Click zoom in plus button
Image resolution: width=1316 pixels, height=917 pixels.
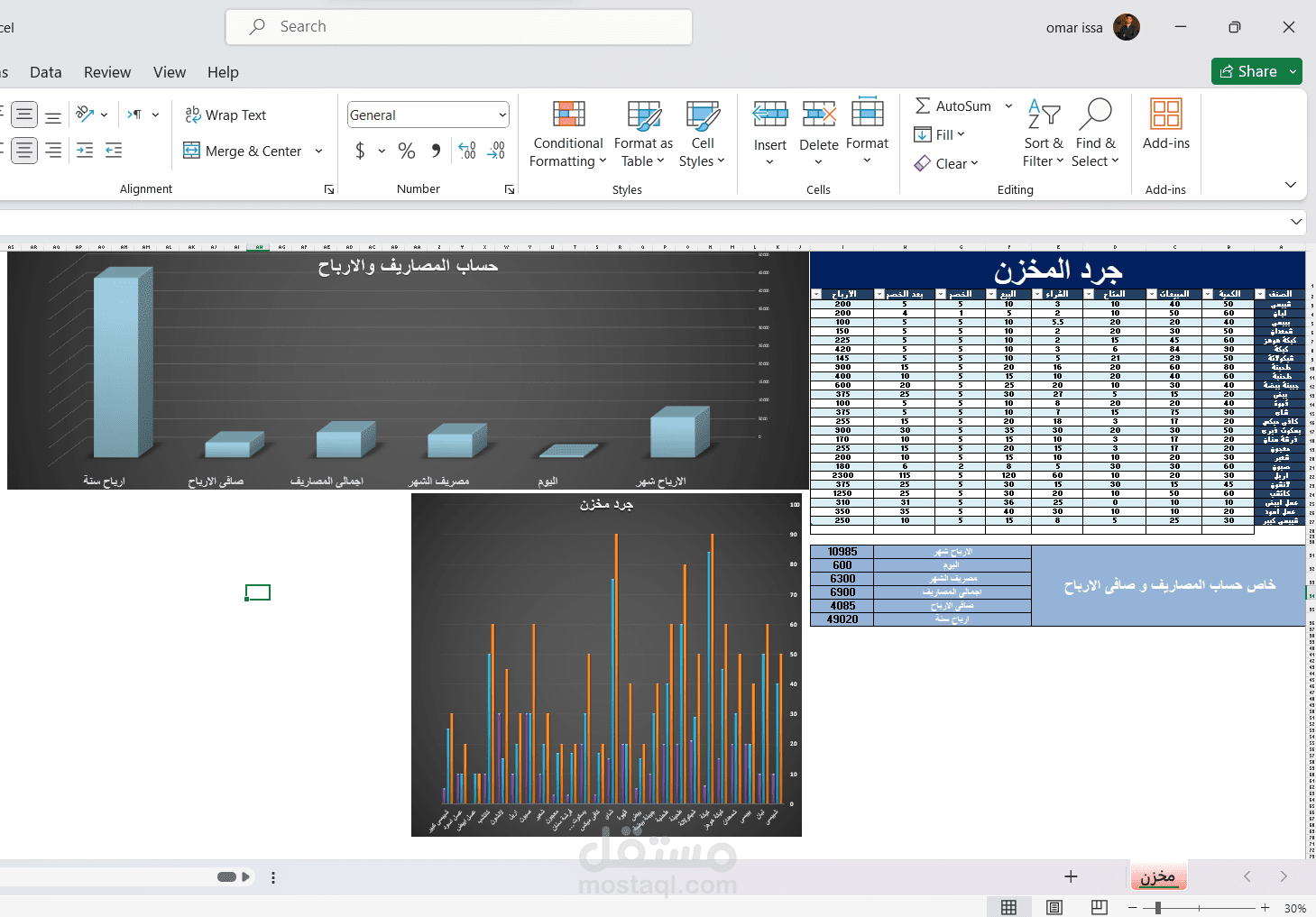[x=1265, y=908]
